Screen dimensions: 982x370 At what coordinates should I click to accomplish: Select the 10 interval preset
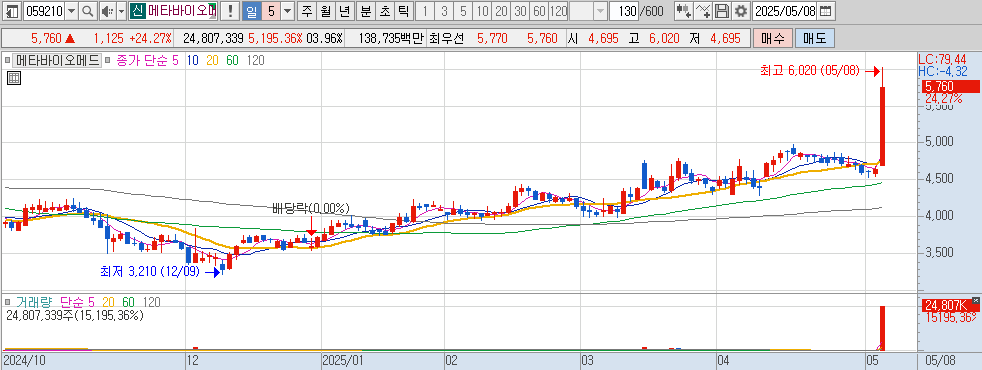pos(482,11)
